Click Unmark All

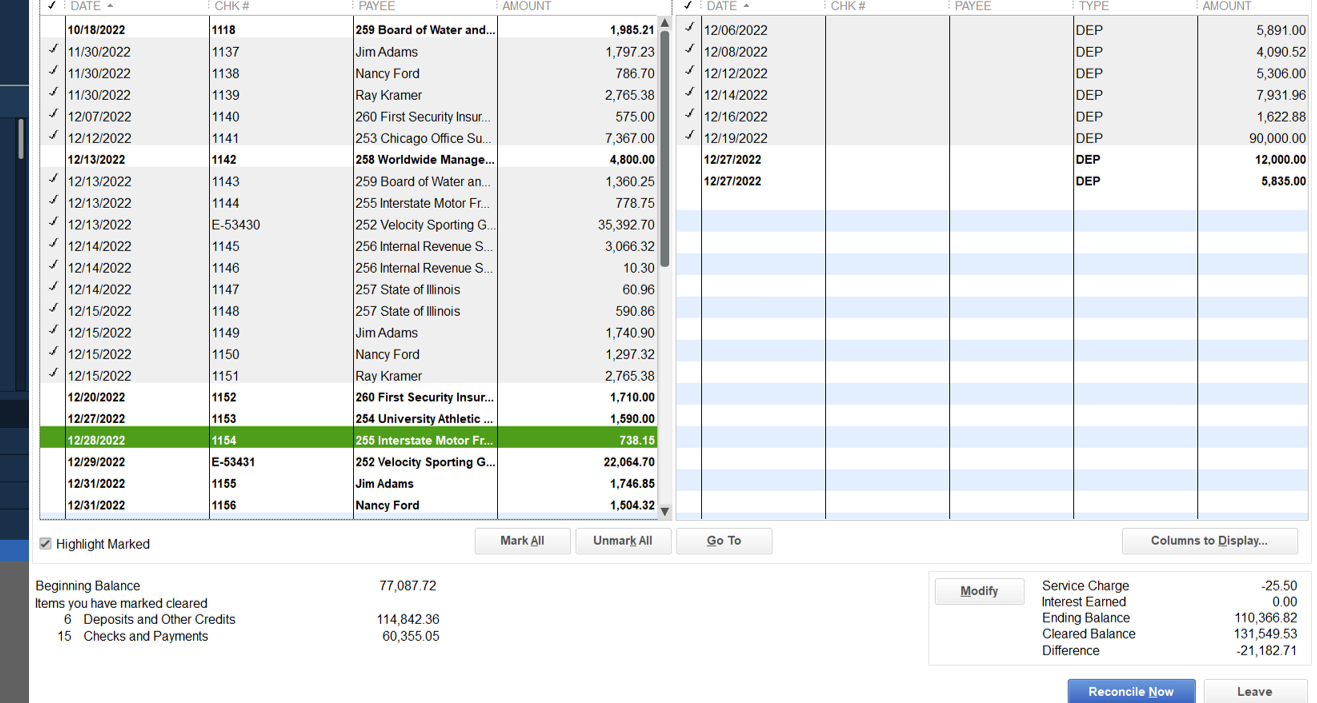coord(623,540)
